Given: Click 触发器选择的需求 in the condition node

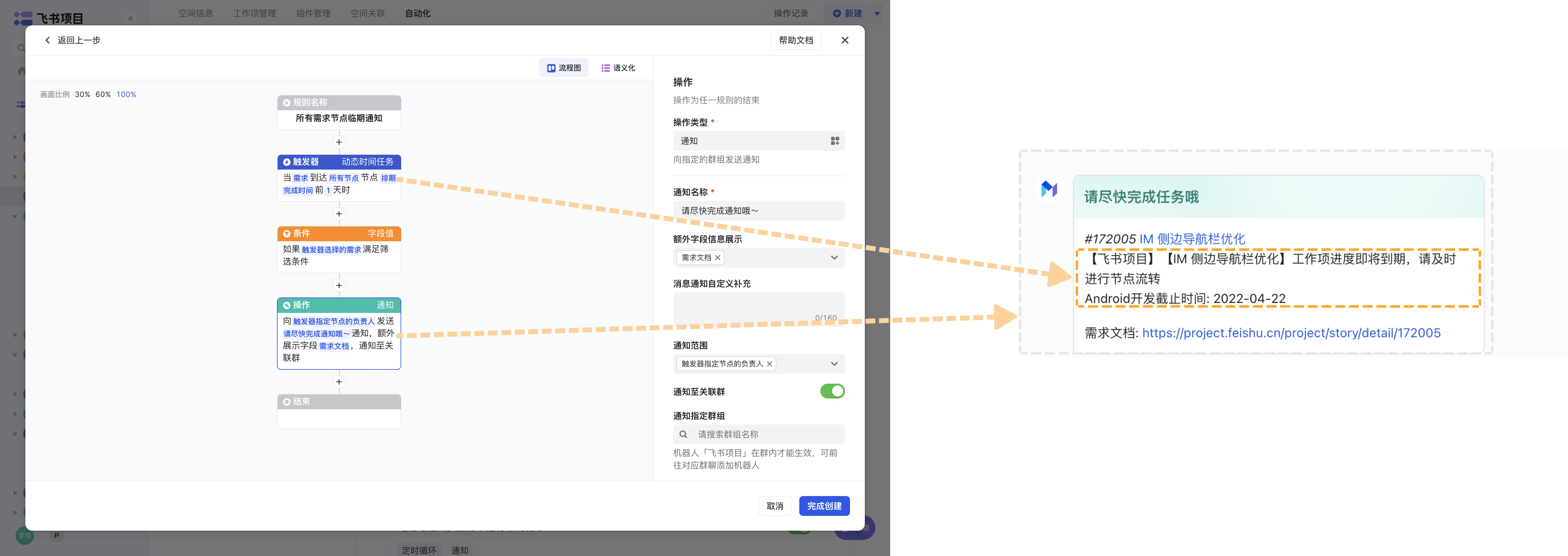Looking at the screenshot, I should point(331,250).
